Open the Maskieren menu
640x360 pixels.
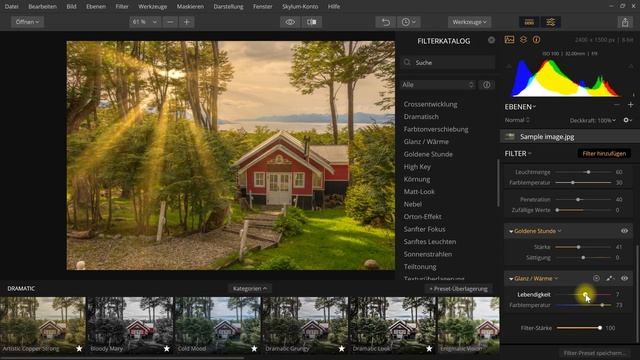point(190,7)
